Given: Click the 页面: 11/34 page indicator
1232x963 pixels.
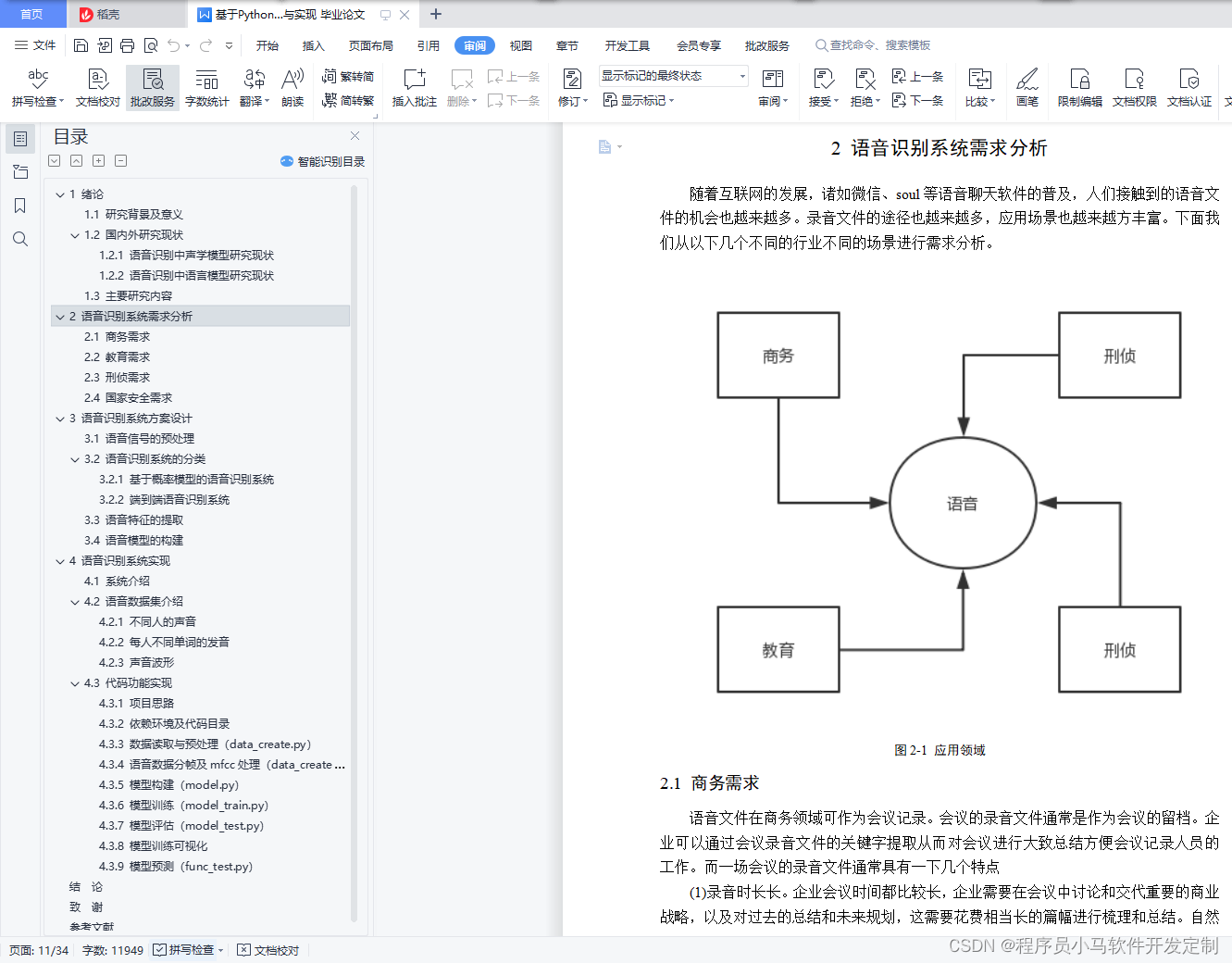Looking at the screenshot, I should [x=39, y=950].
